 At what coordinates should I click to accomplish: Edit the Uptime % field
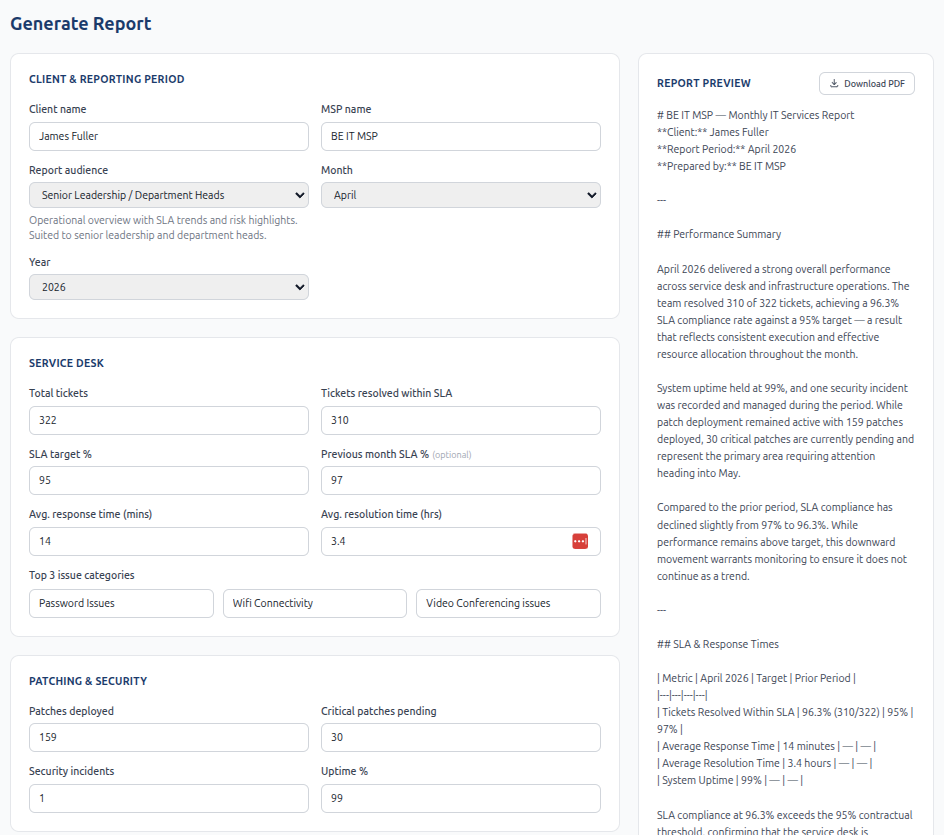[460, 798]
